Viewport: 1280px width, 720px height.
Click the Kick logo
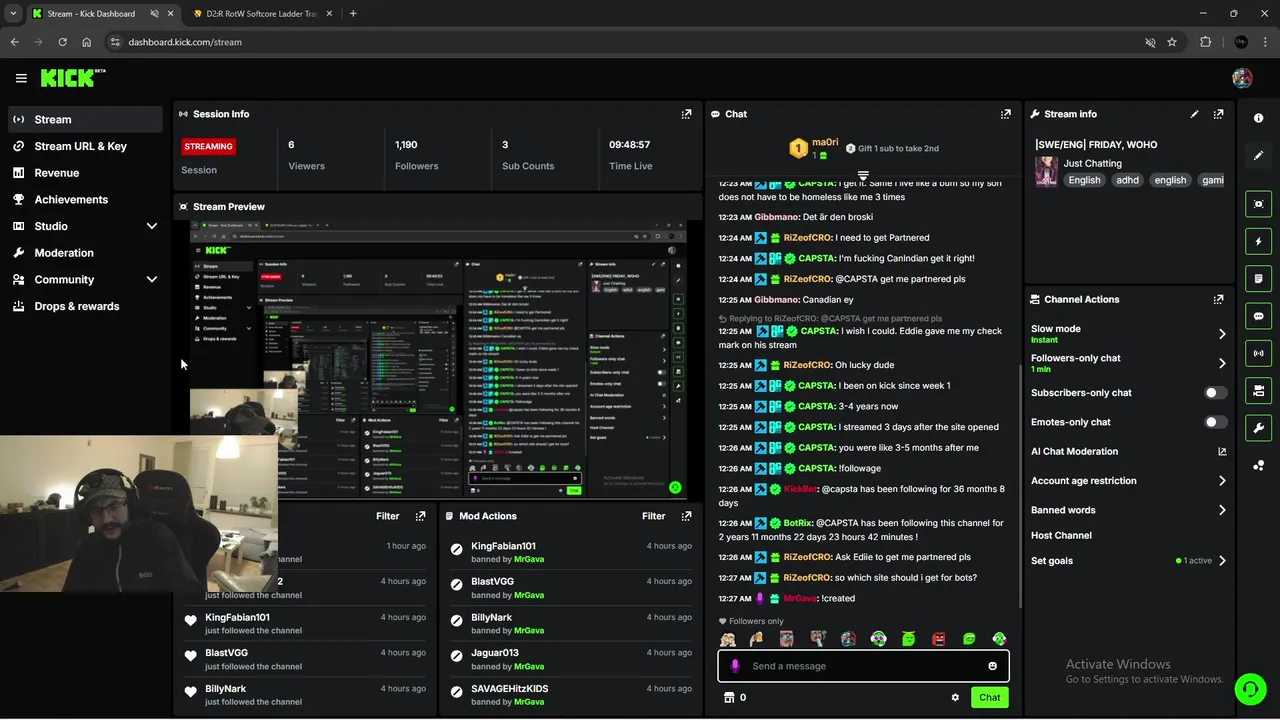[x=73, y=78]
